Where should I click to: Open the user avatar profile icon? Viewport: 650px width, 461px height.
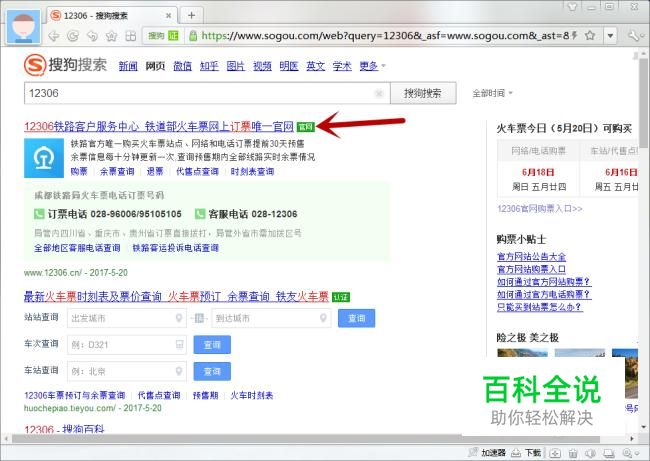coord(24,27)
